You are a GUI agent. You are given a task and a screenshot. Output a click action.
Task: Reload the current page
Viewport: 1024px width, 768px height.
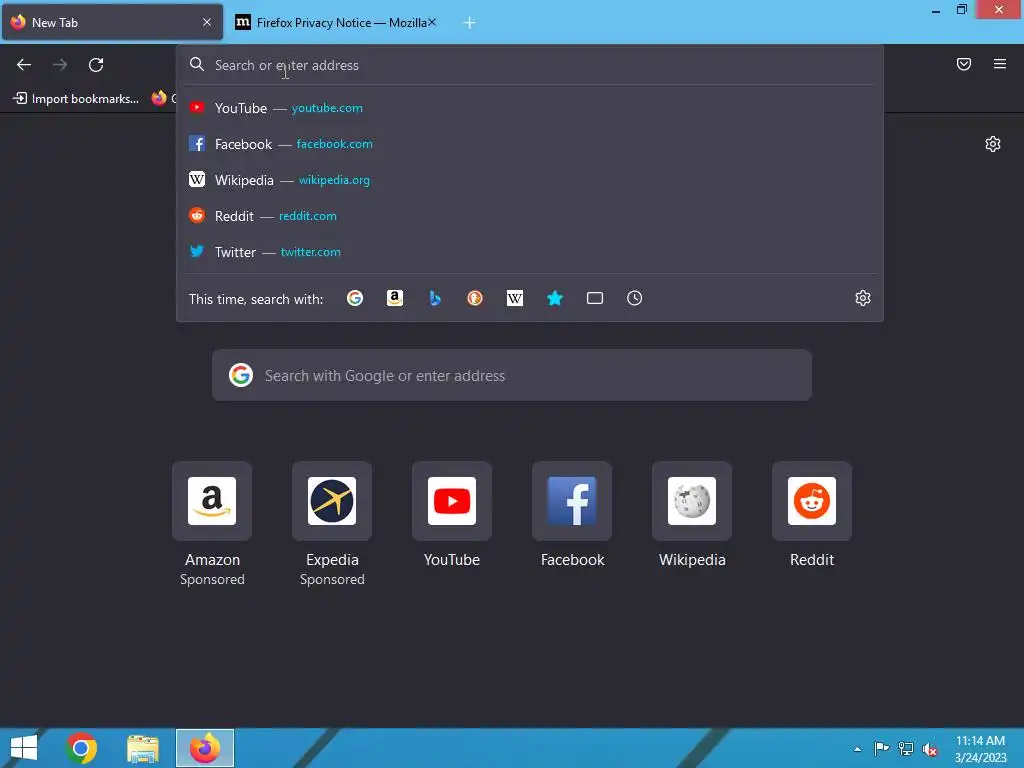click(x=96, y=65)
